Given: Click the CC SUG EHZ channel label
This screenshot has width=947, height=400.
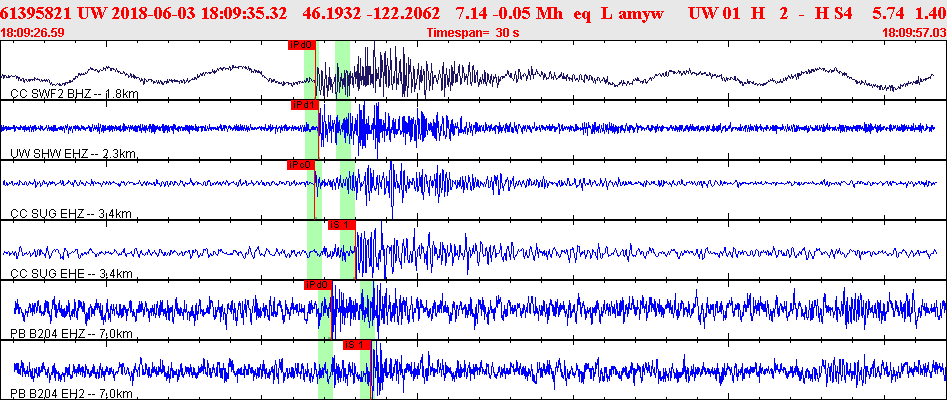Looking at the screenshot, I should [x=71, y=214].
